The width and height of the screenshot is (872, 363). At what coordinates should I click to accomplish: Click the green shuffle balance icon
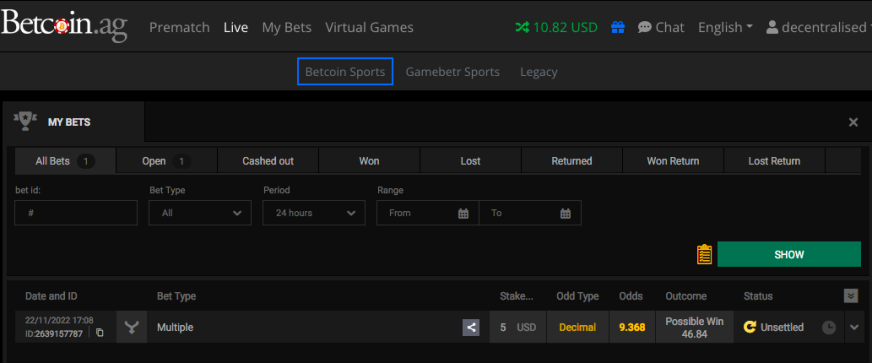tap(522, 27)
